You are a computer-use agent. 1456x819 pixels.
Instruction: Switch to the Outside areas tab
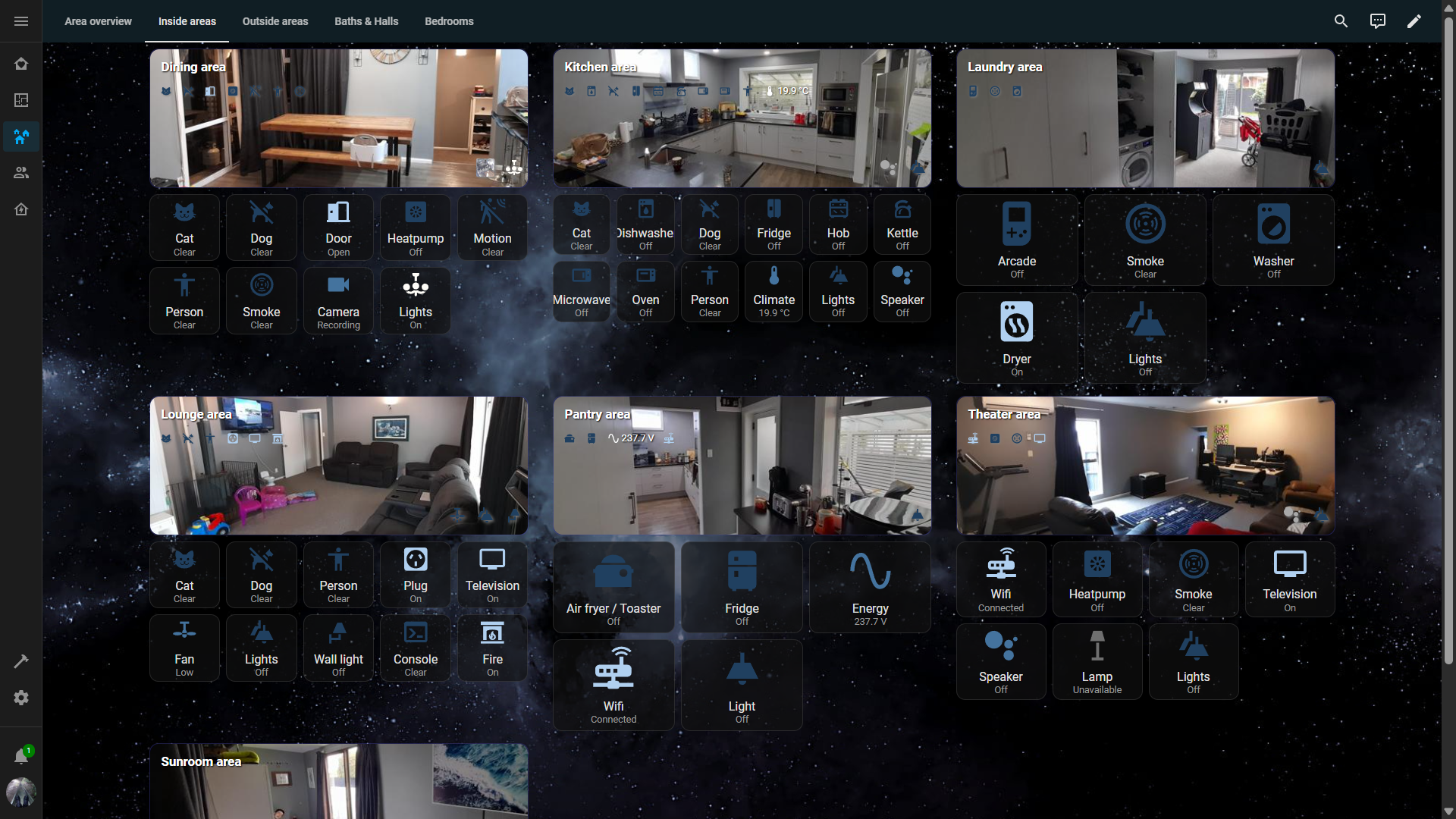(x=275, y=21)
